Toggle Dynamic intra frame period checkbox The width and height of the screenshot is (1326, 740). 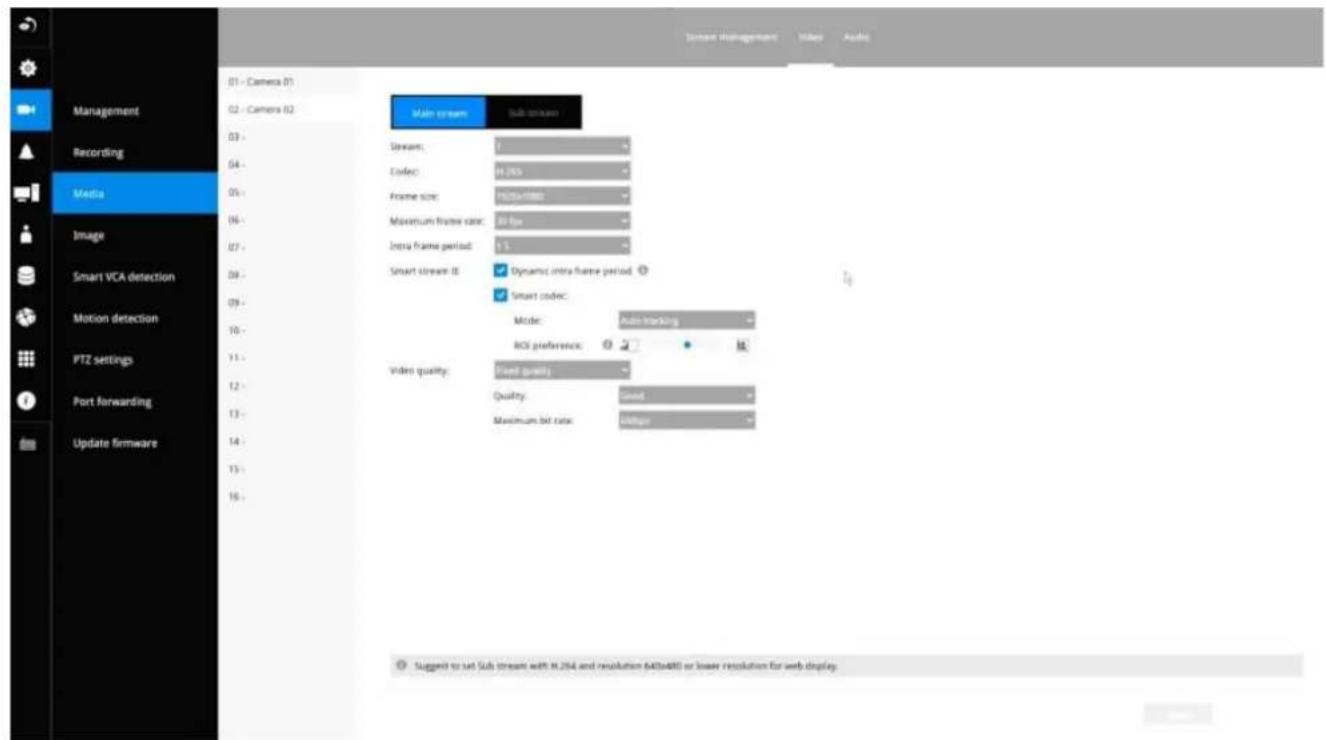pos(502,270)
